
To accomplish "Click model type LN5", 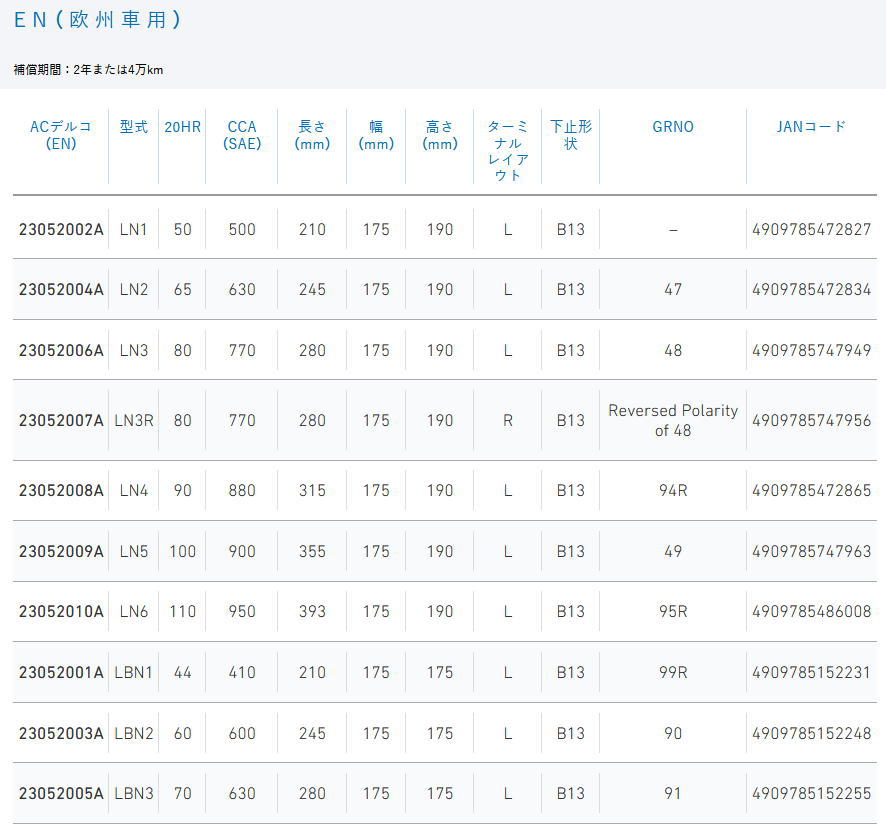I will pos(133,551).
